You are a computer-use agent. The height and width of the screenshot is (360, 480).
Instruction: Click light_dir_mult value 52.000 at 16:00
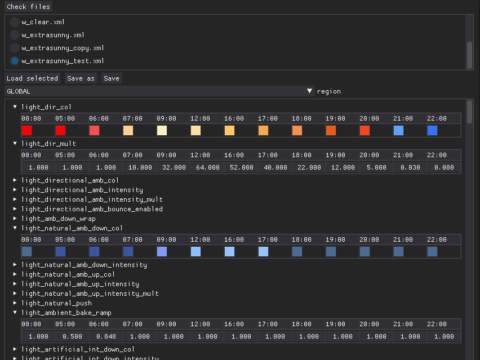(x=241, y=167)
